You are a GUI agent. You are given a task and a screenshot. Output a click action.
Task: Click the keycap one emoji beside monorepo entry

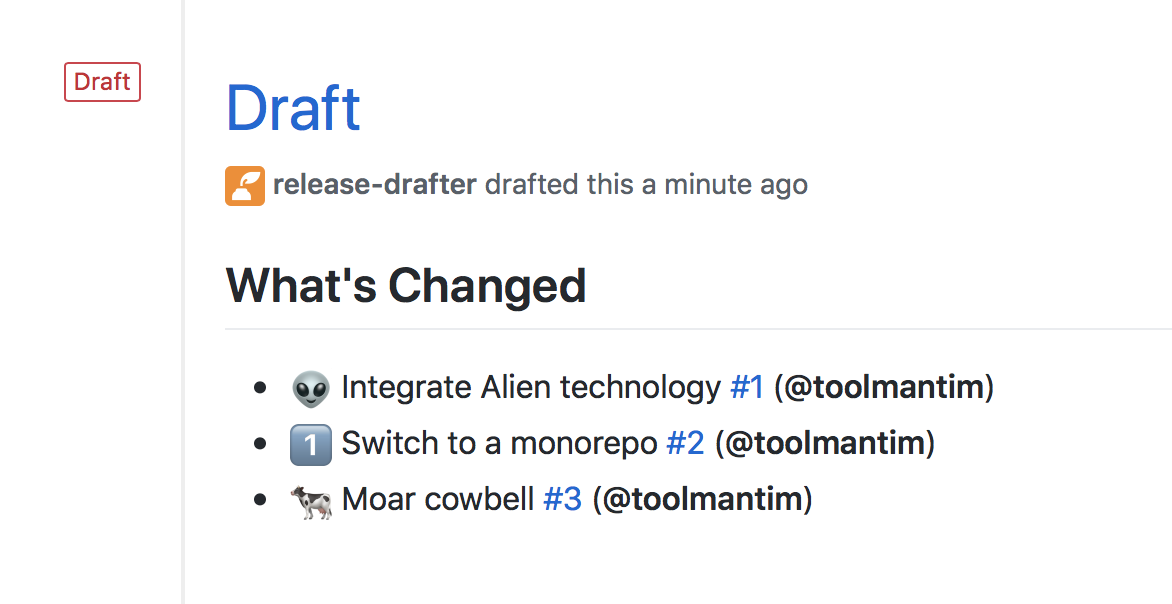(x=311, y=443)
